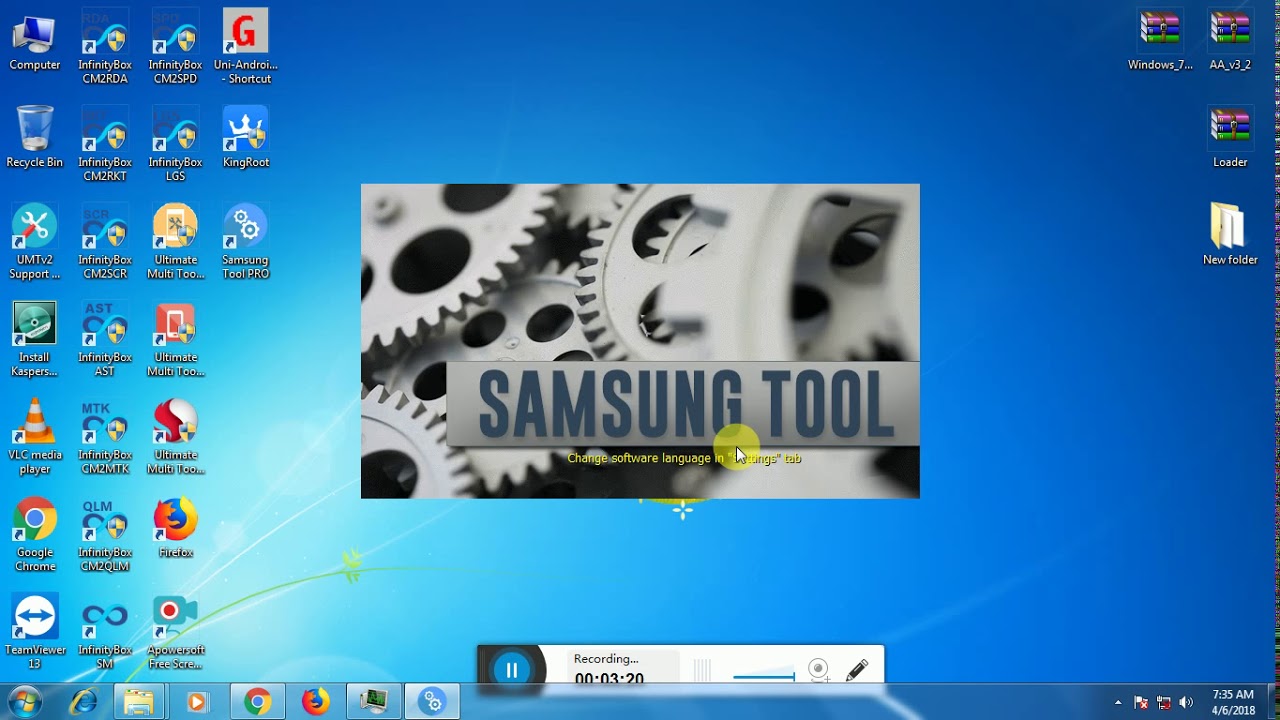Open the InfinityBox SM shortcut
The width and height of the screenshot is (1280, 720).
[105, 633]
